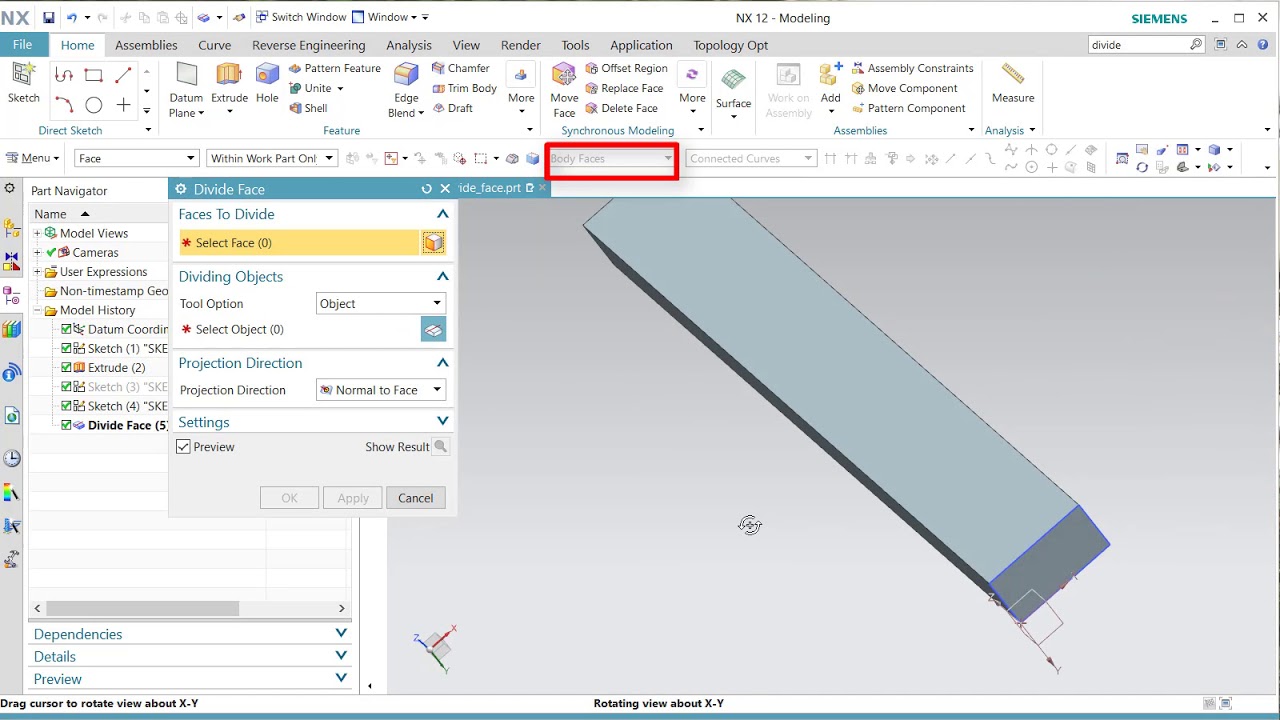This screenshot has width=1280, height=720.
Task: Open the Render tab
Action: tap(520, 45)
